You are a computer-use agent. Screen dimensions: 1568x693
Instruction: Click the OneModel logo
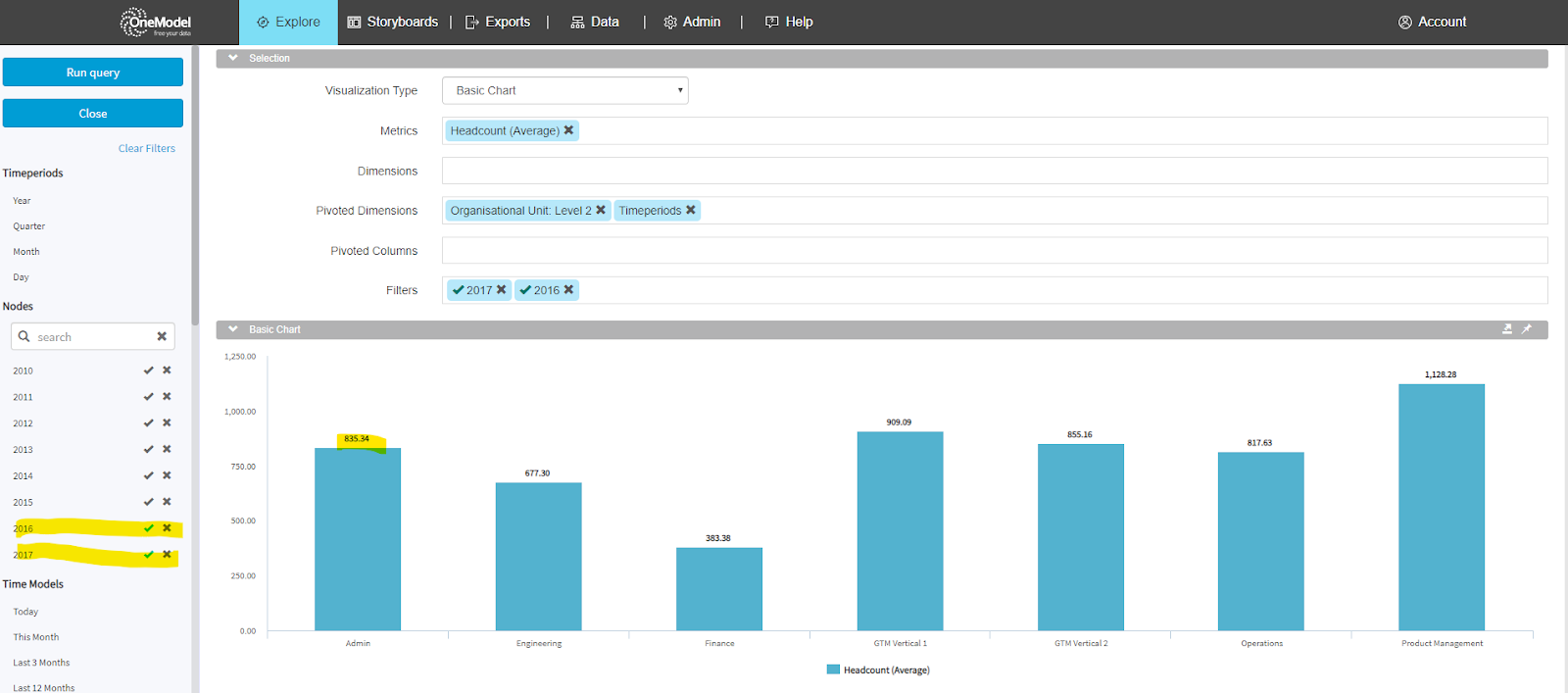(156, 22)
